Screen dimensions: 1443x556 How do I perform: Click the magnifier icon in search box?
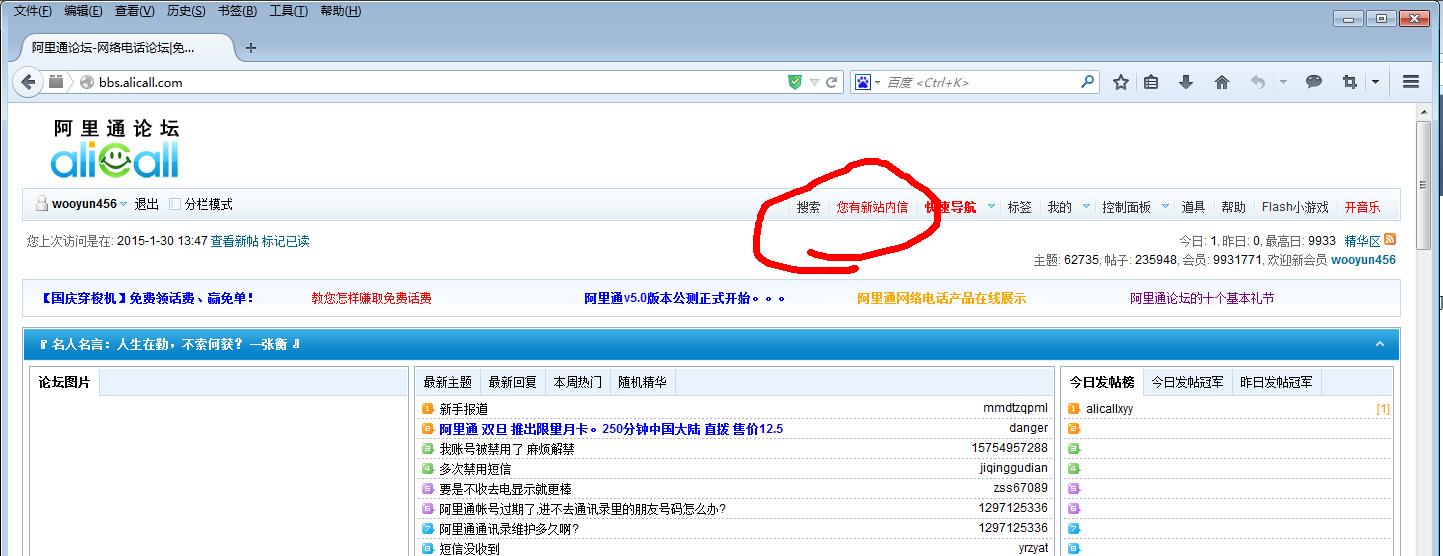pyautogui.click(x=1087, y=82)
